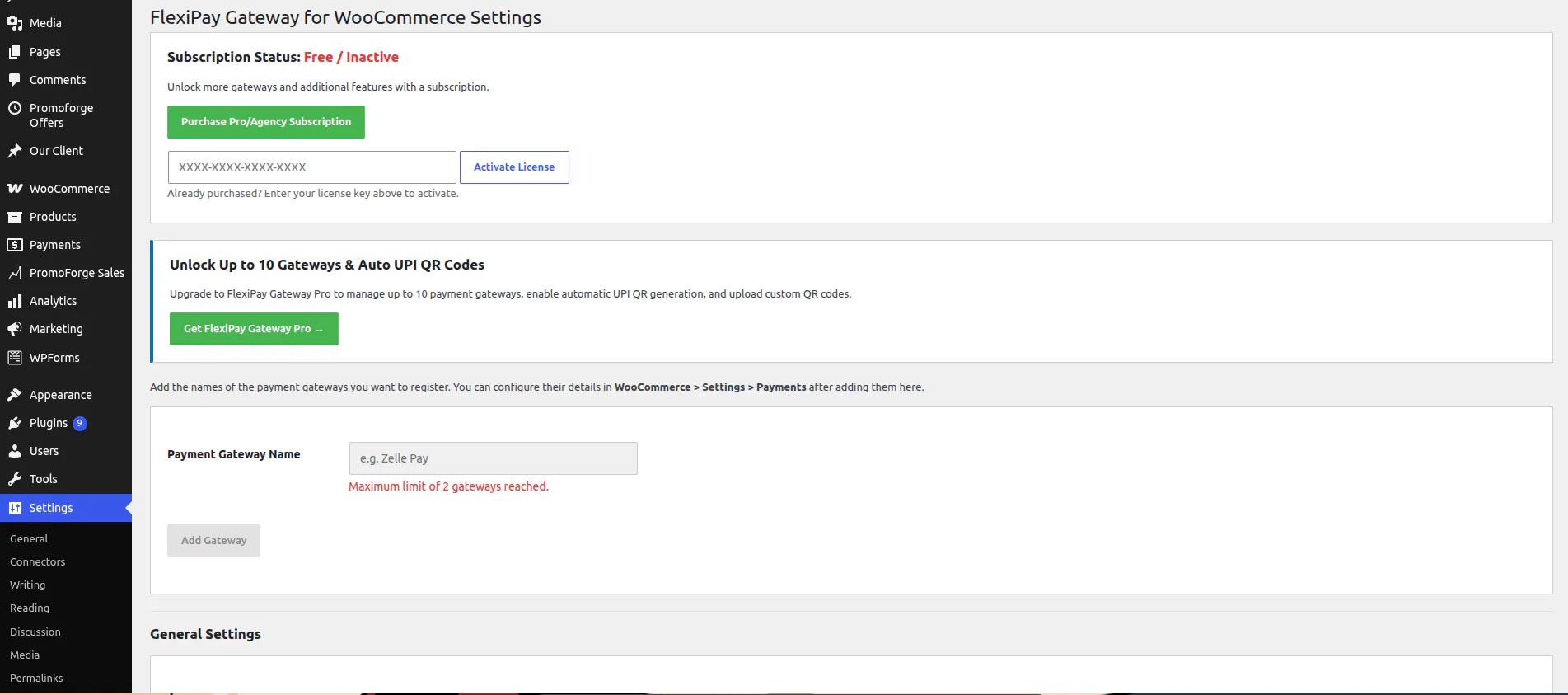Click the WooCommerce logo icon
The width and height of the screenshot is (1568, 695).
[15, 189]
